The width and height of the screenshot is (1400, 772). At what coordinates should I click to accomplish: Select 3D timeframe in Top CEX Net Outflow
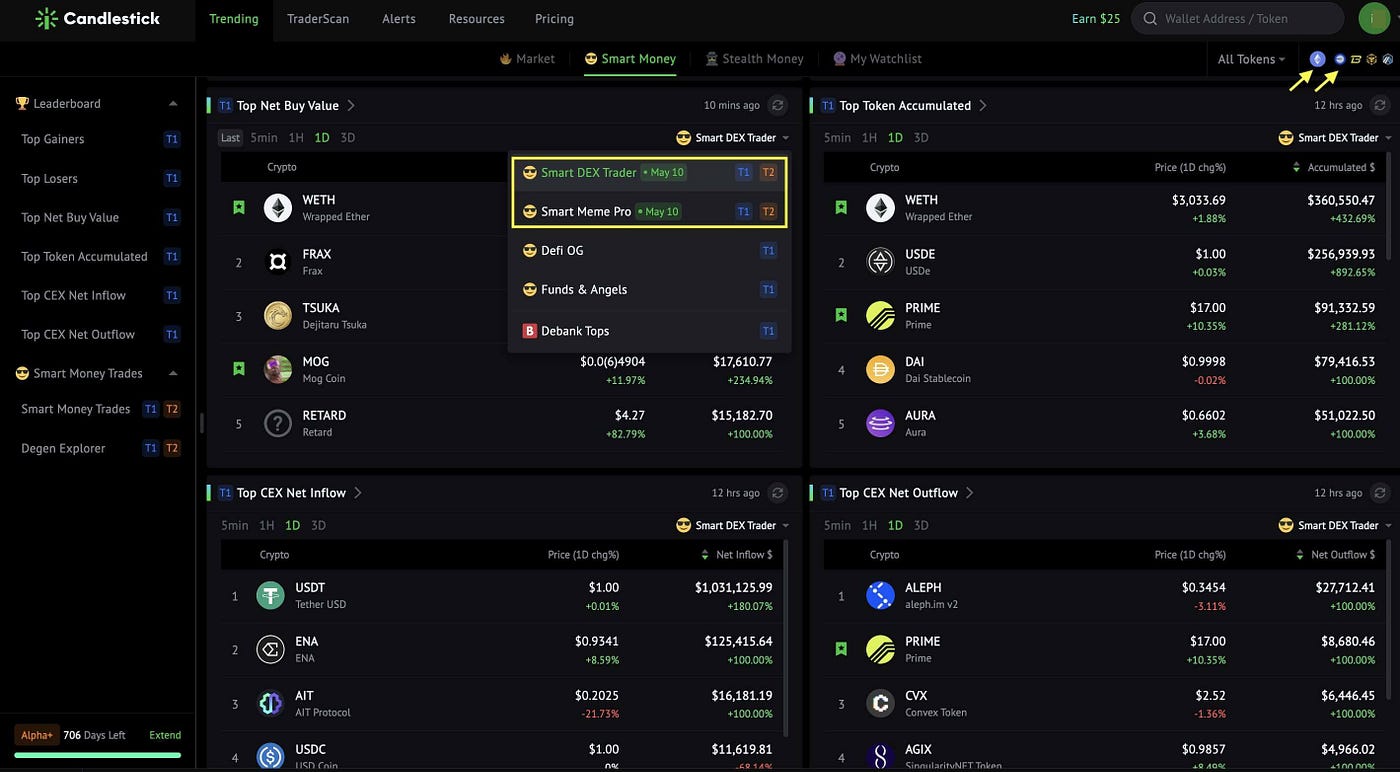[921, 525]
